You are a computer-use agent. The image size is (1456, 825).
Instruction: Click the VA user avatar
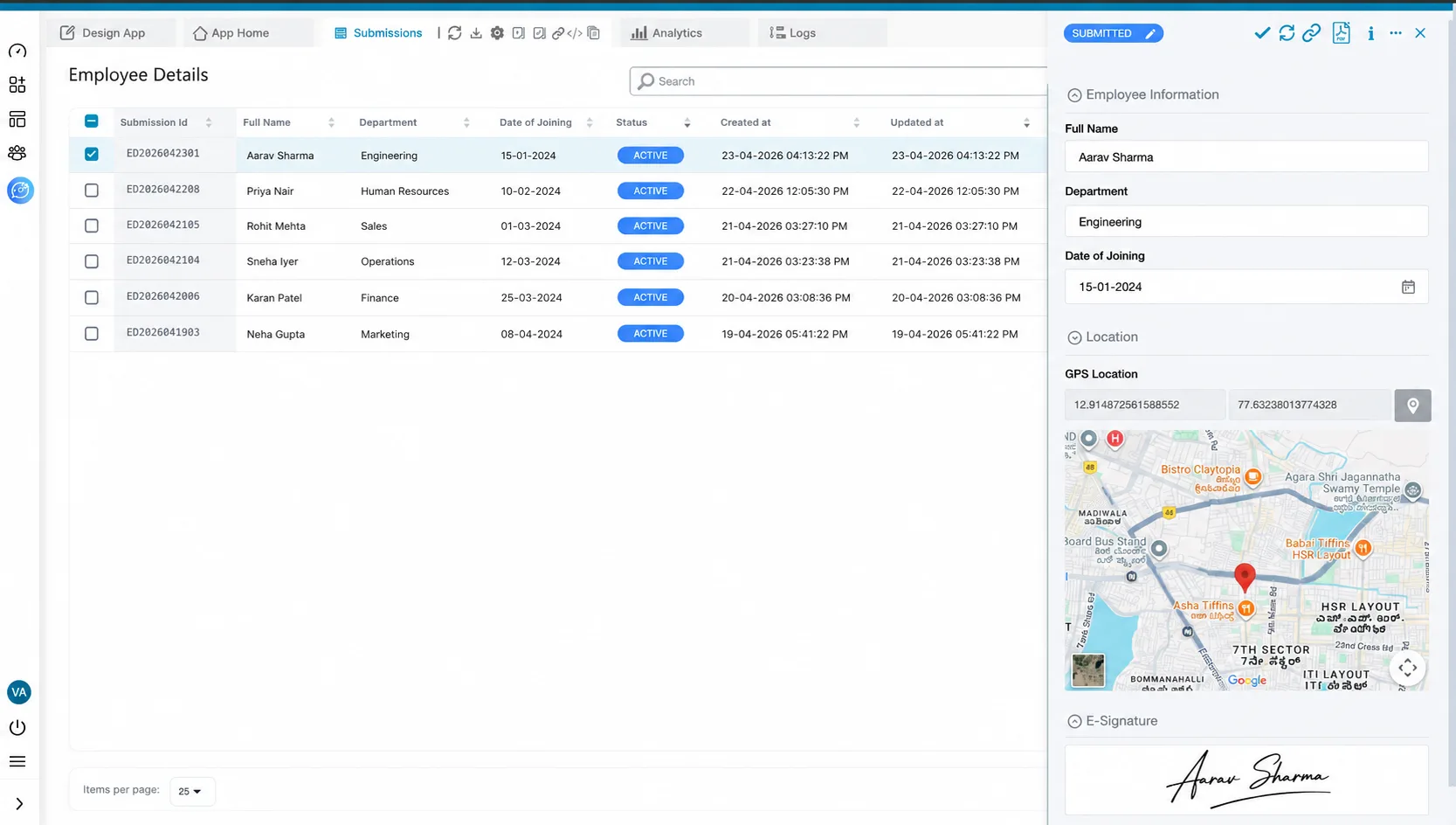point(19,692)
